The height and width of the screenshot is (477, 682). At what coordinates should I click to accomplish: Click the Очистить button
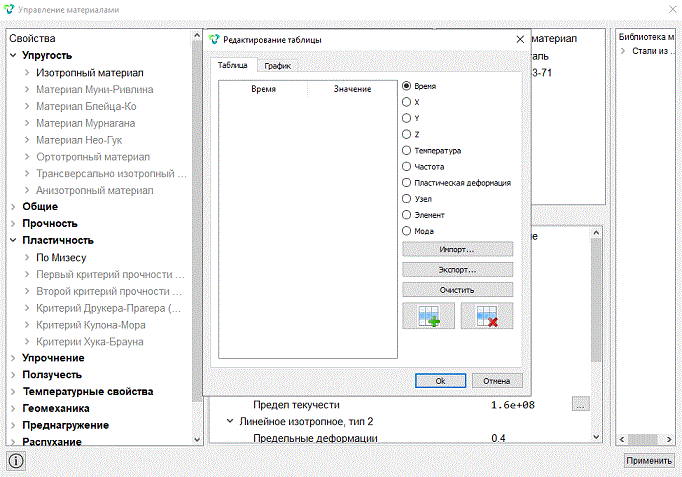[x=457, y=290]
